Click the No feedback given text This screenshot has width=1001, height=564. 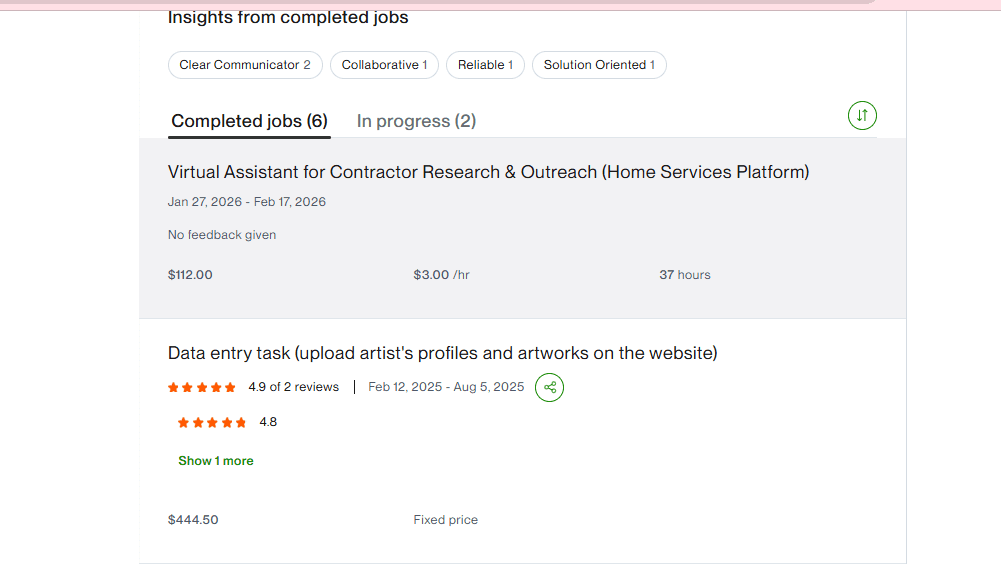coord(222,234)
